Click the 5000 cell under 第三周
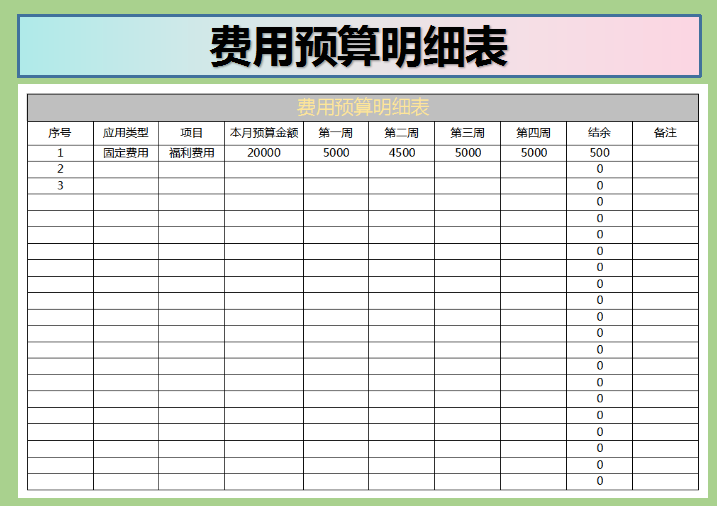Screen dimensions: 717x506 (x=467, y=153)
